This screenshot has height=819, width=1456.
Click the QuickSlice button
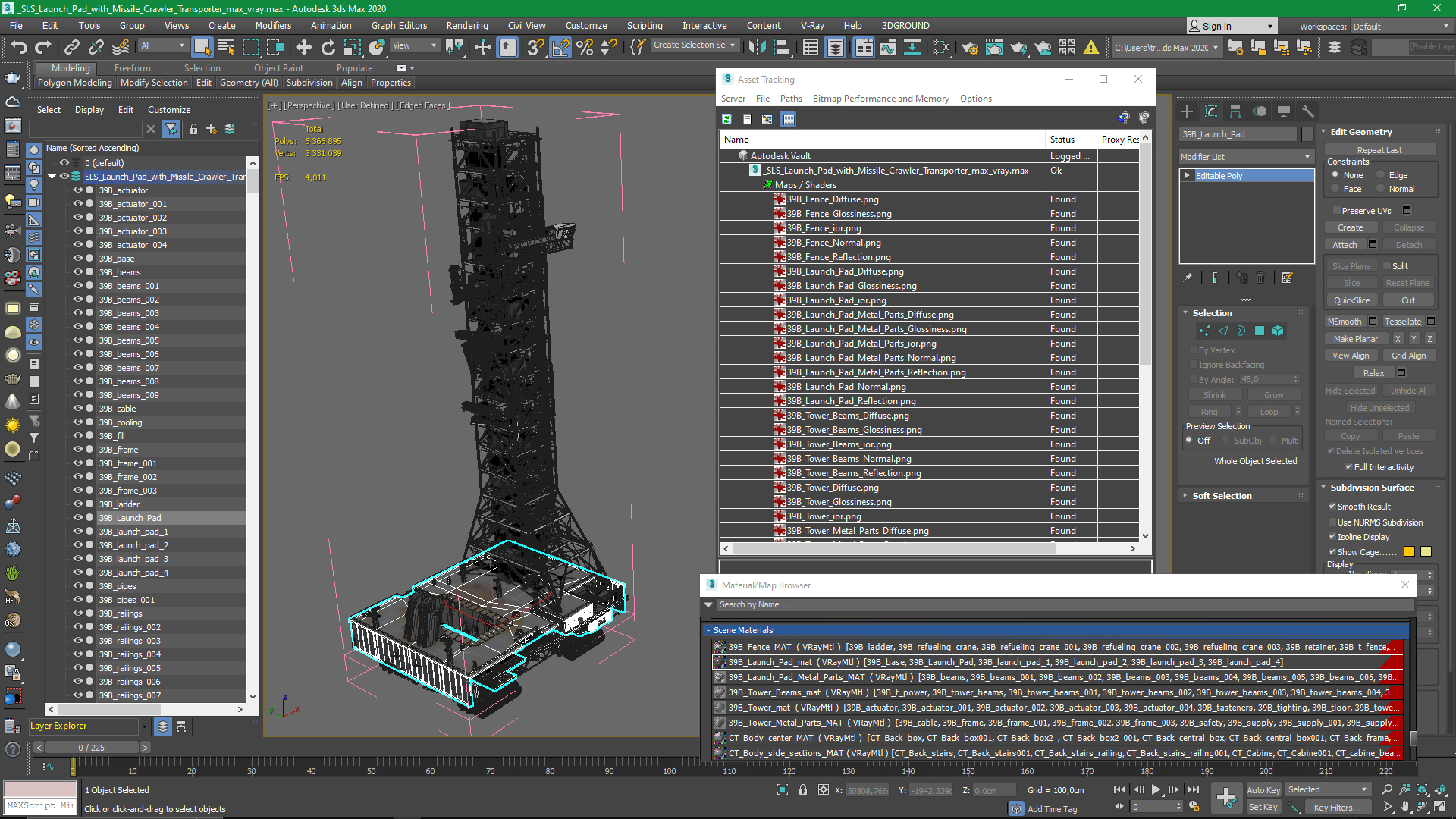pyautogui.click(x=1351, y=300)
